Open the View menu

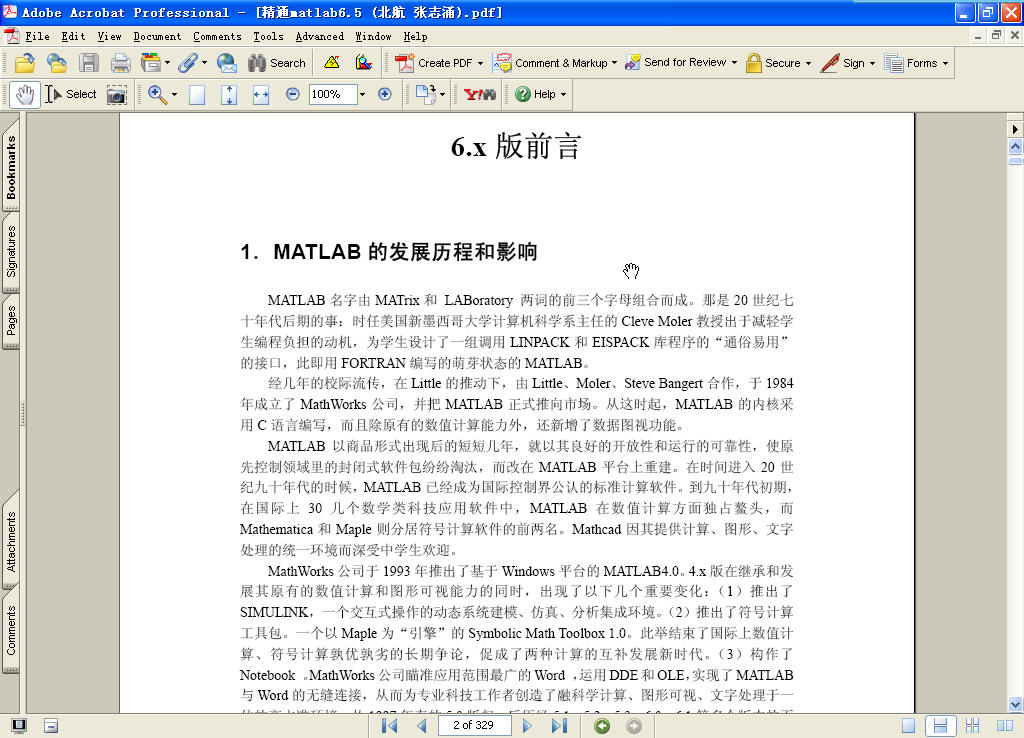coord(109,37)
